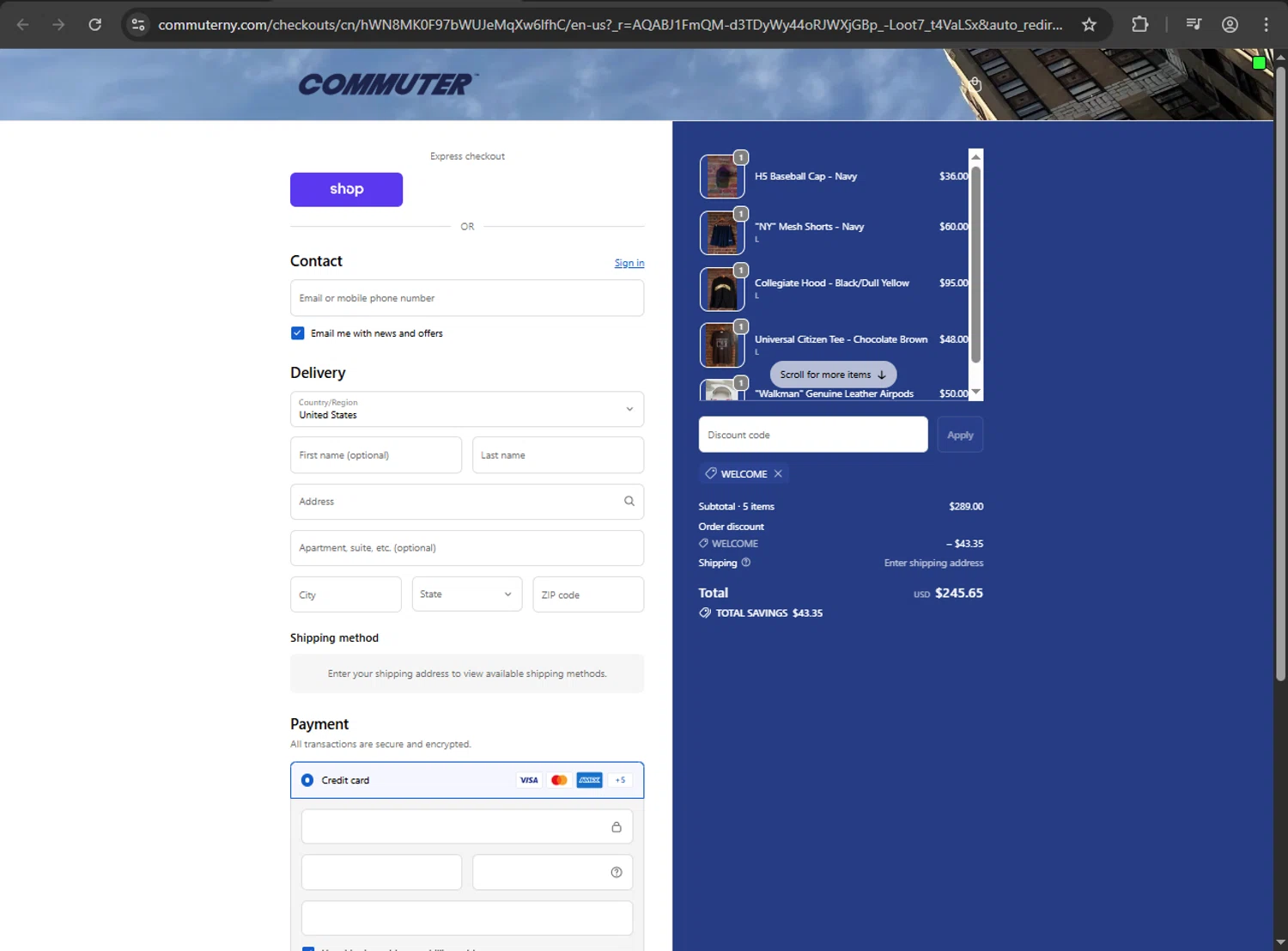The height and width of the screenshot is (951, 1288).
Task: Click the H5 Baseball Cap thumbnail
Action: point(722,177)
